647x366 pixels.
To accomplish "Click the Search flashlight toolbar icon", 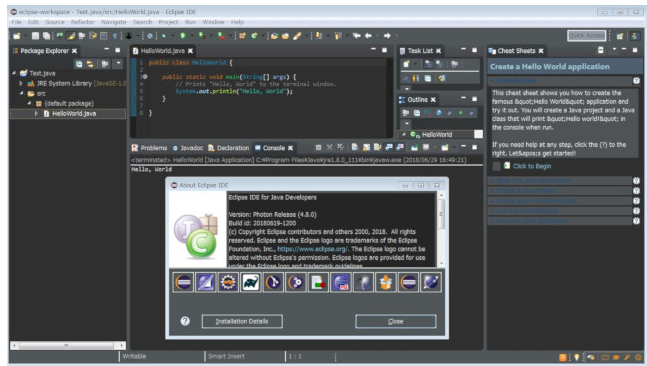I will click(x=297, y=36).
